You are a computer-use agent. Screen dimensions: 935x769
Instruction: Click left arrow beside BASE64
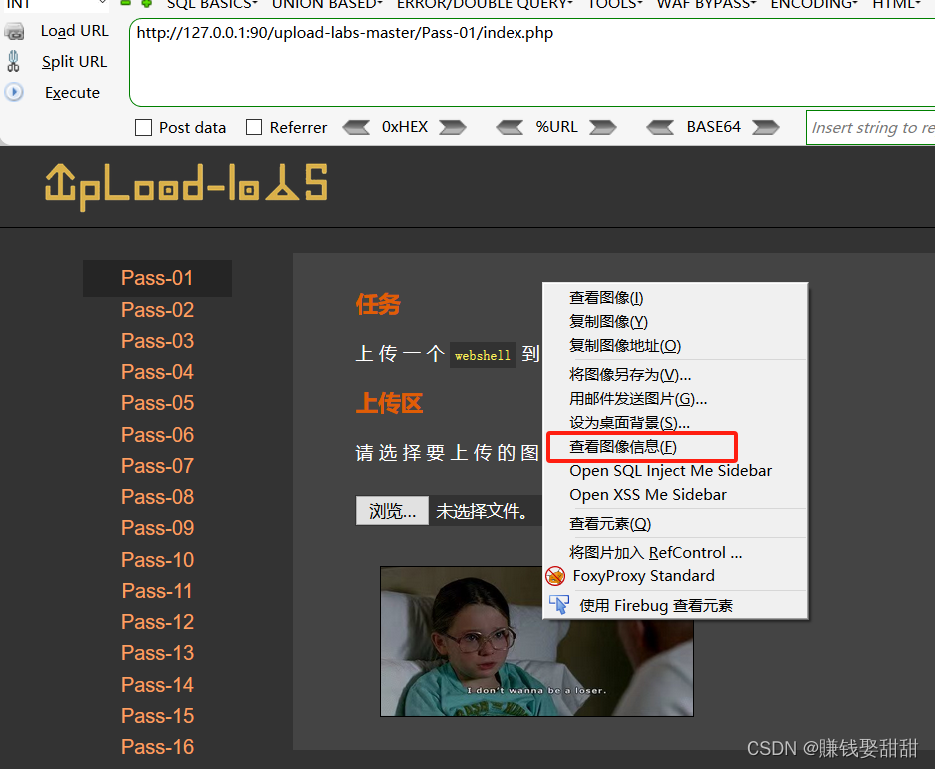(x=661, y=127)
